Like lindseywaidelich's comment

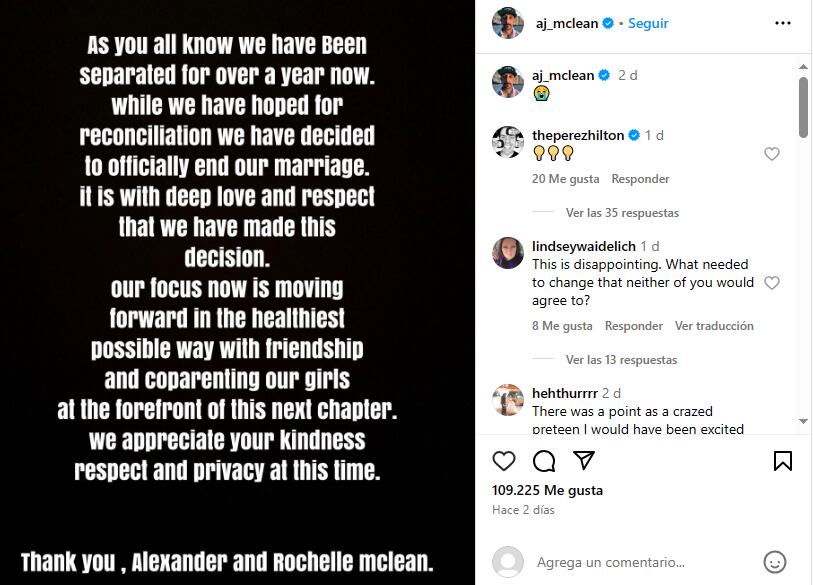[x=772, y=283]
